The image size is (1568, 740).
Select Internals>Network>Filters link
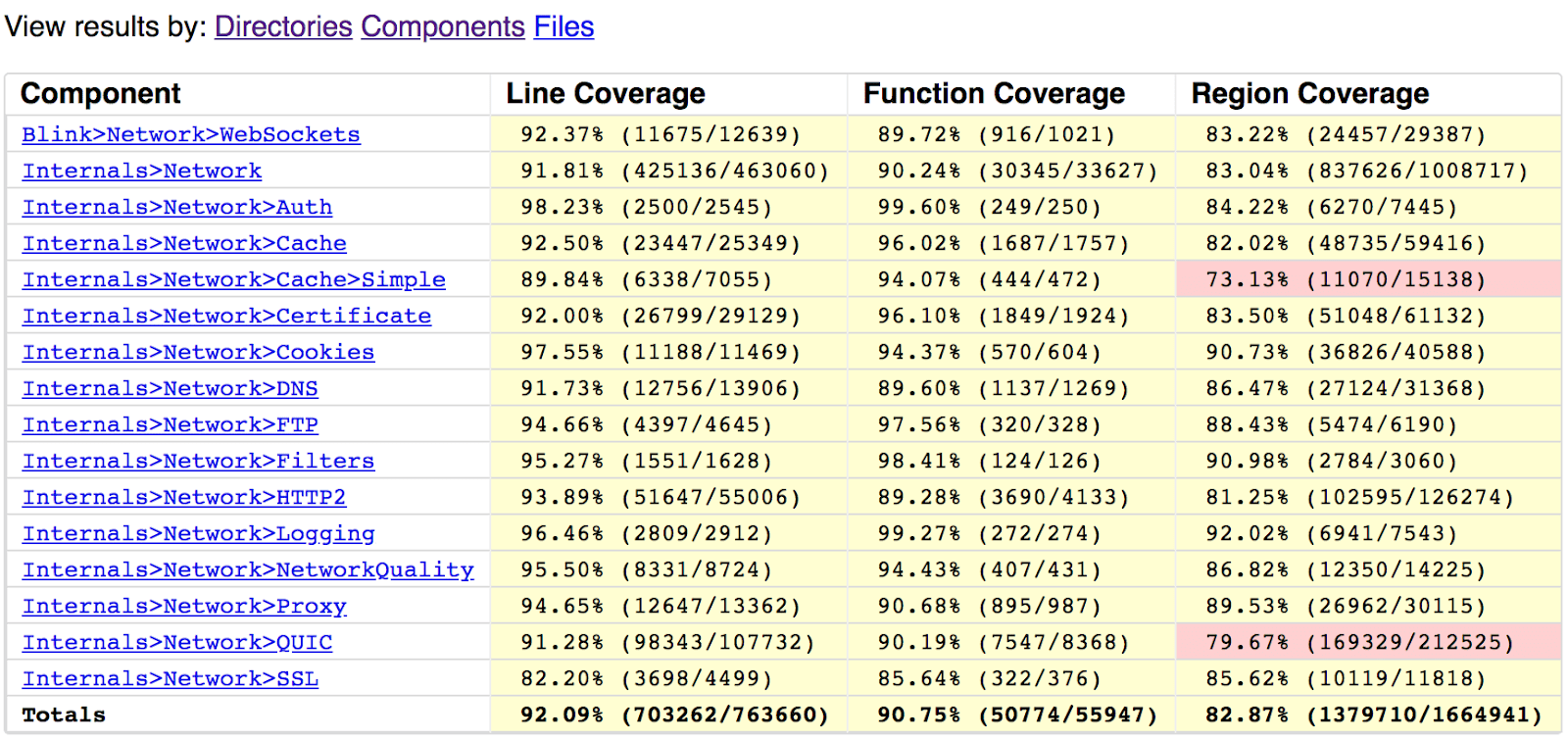point(198,461)
